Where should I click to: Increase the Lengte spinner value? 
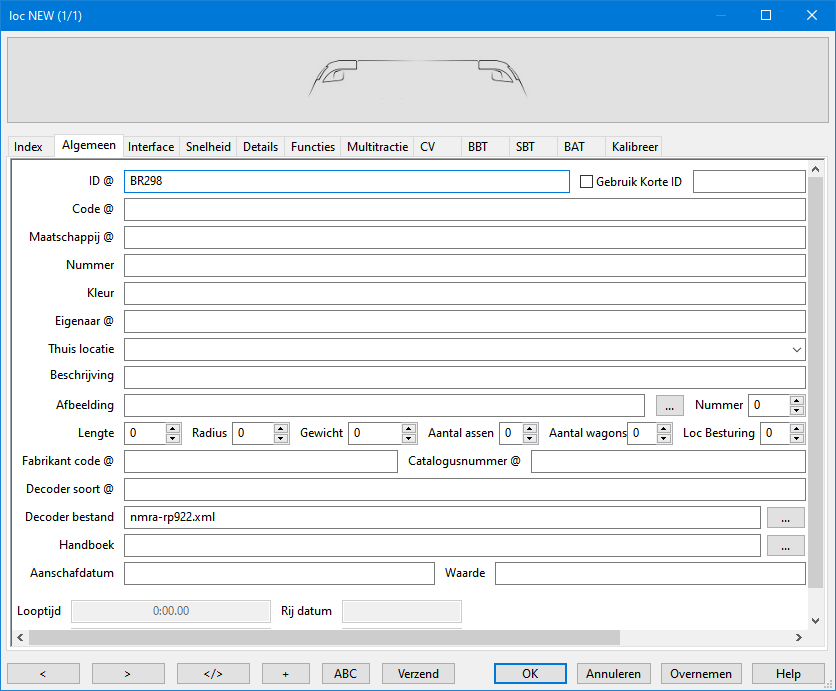pos(173,428)
